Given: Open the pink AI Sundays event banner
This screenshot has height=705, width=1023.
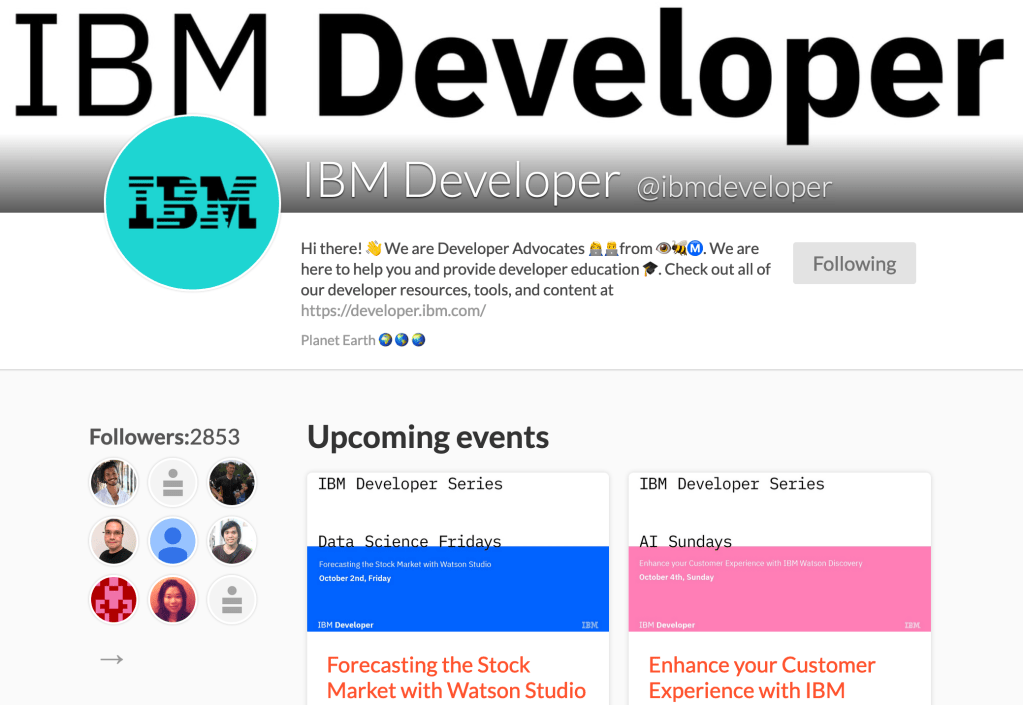Looking at the screenshot, I should click(779, 588).
